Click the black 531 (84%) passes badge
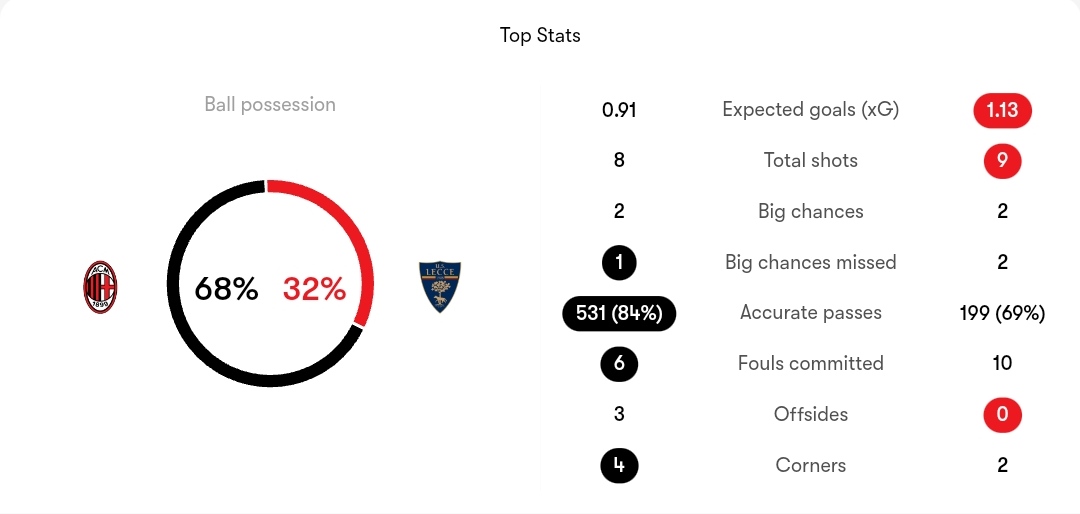This screenshot has height=514, width=1080. point(619,313)
